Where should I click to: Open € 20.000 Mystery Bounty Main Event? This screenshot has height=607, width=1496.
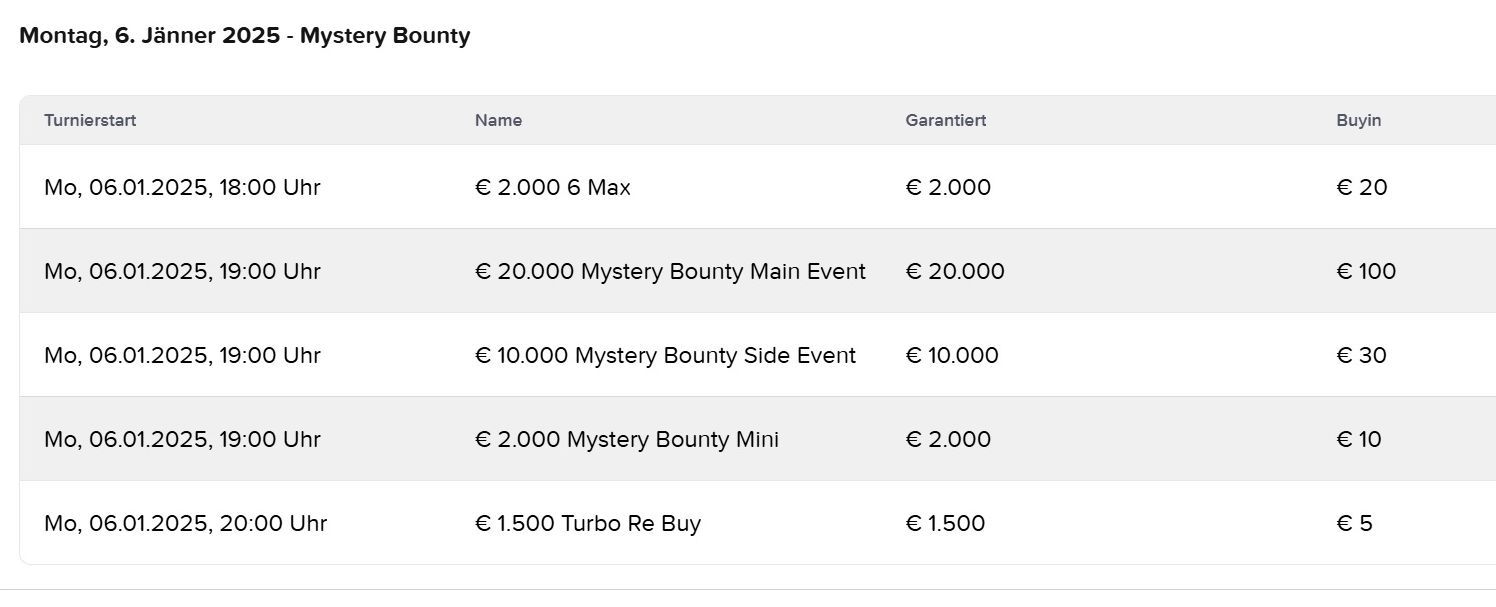click(670, 271)
